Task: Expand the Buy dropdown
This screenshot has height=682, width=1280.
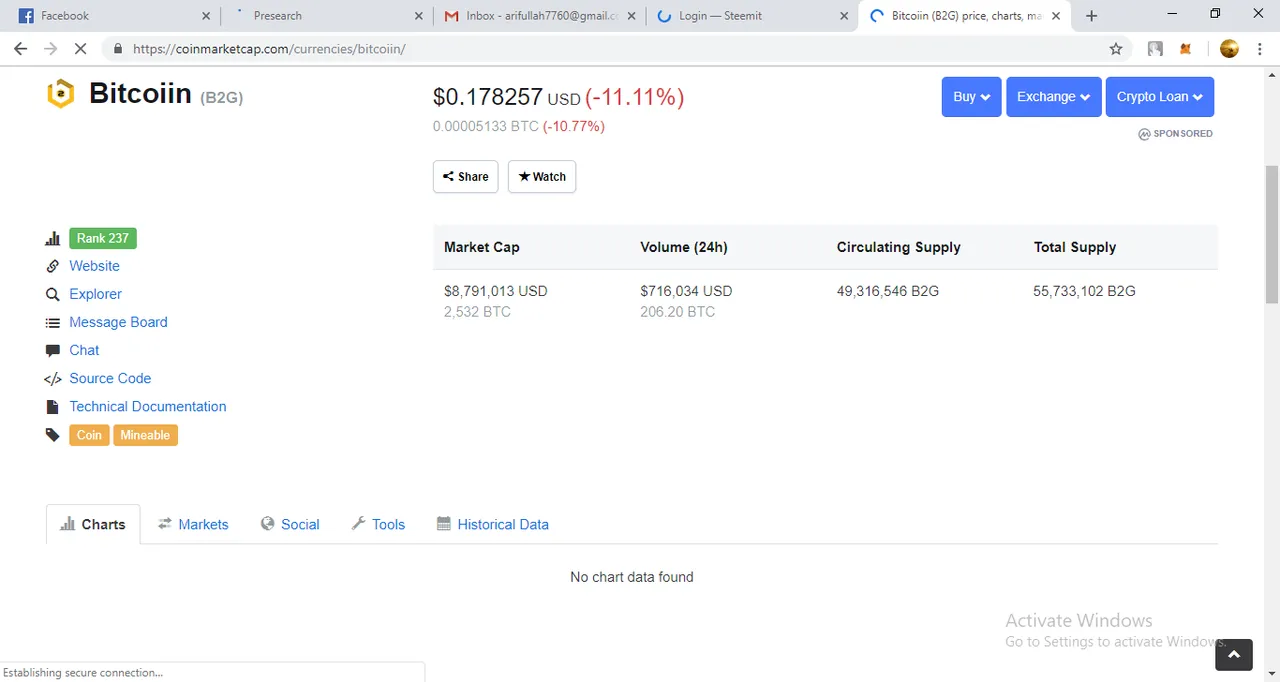Action: point(971,97)
